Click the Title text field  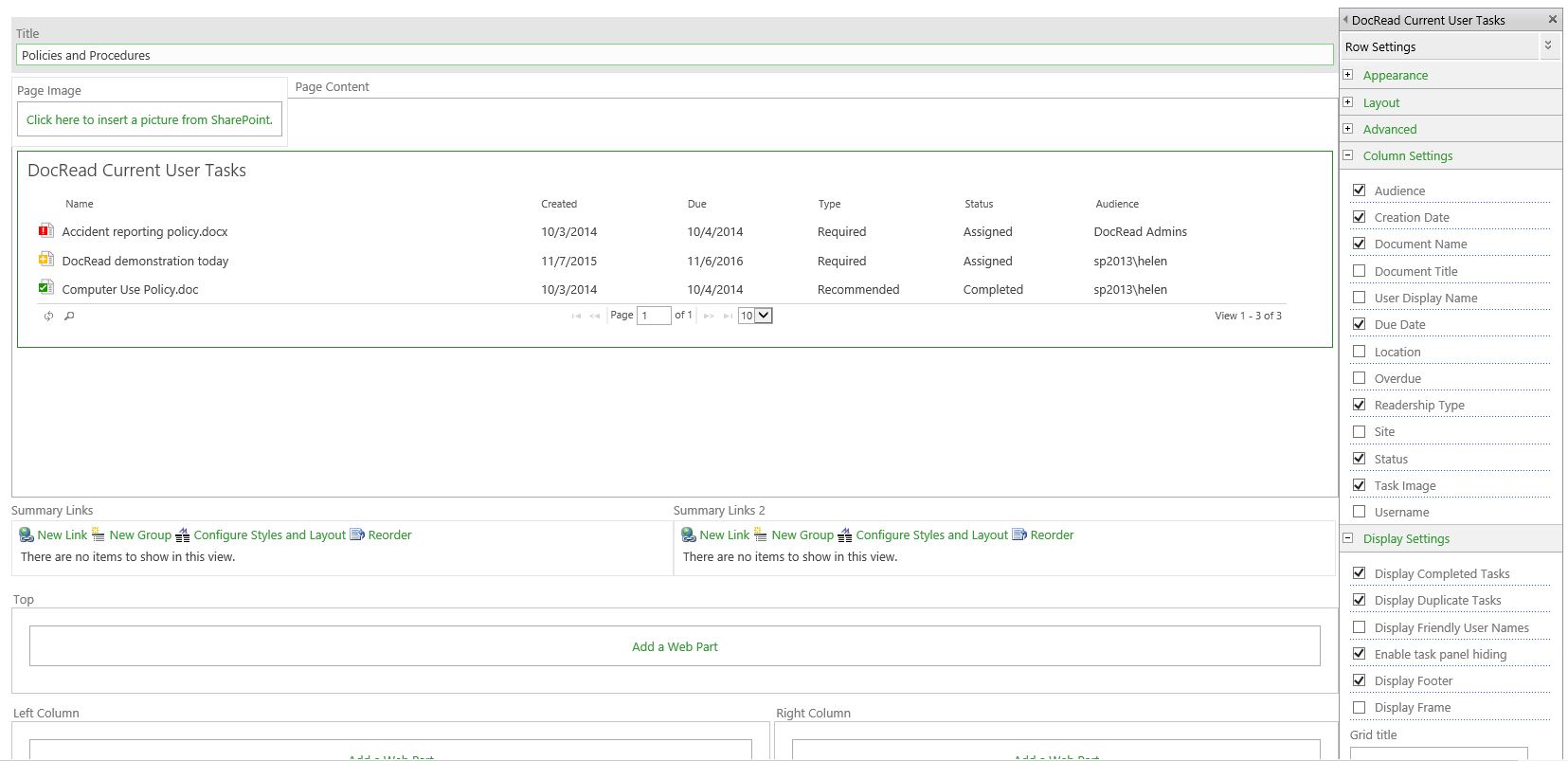[674, 55]
